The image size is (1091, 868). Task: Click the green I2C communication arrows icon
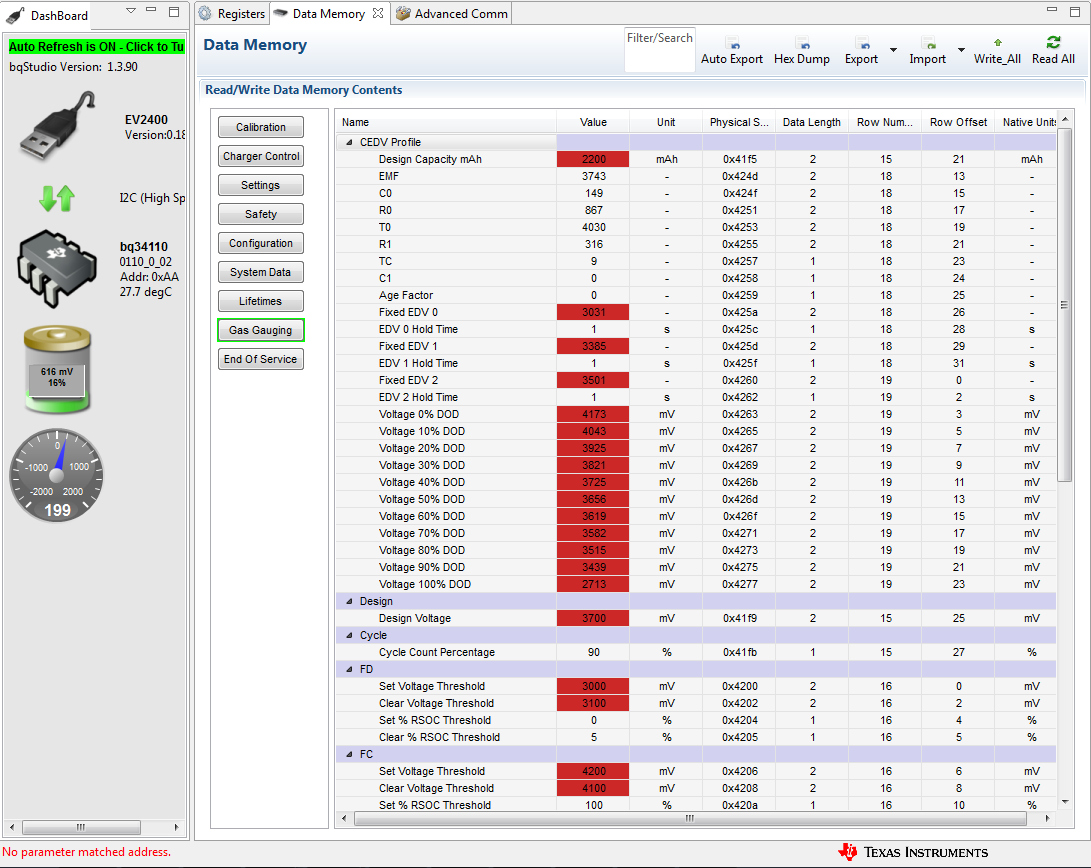(x=57, y=198)
